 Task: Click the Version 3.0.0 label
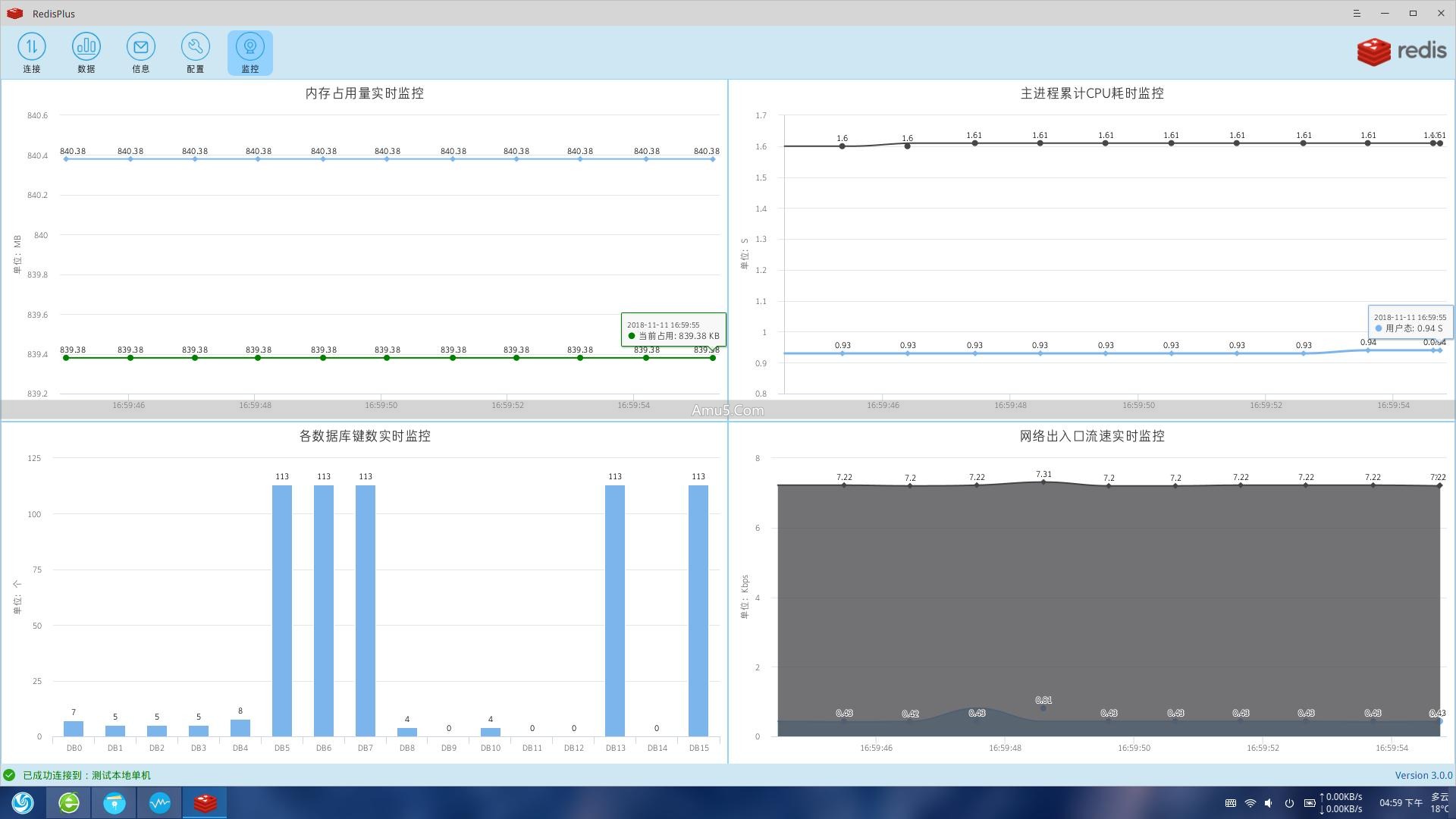pyautogui.click(x=1423, y=775)
